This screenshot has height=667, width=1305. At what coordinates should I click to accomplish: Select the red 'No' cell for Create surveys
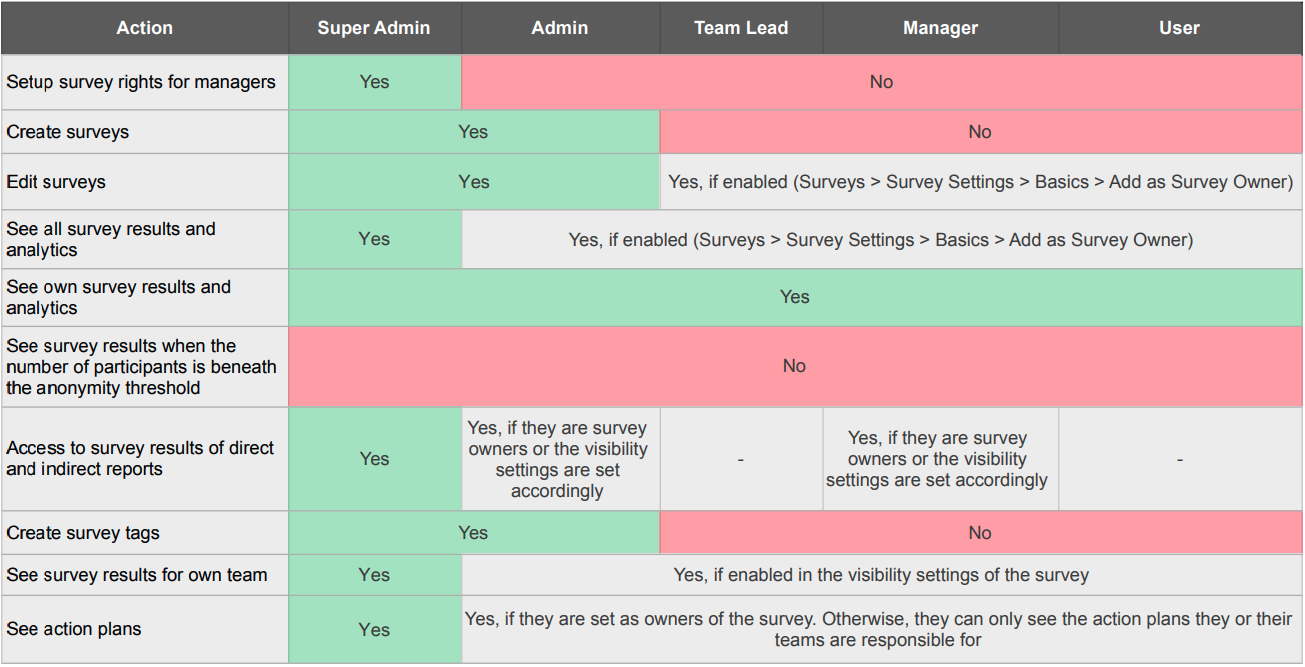pyautogui.click(x=981, y=132)
